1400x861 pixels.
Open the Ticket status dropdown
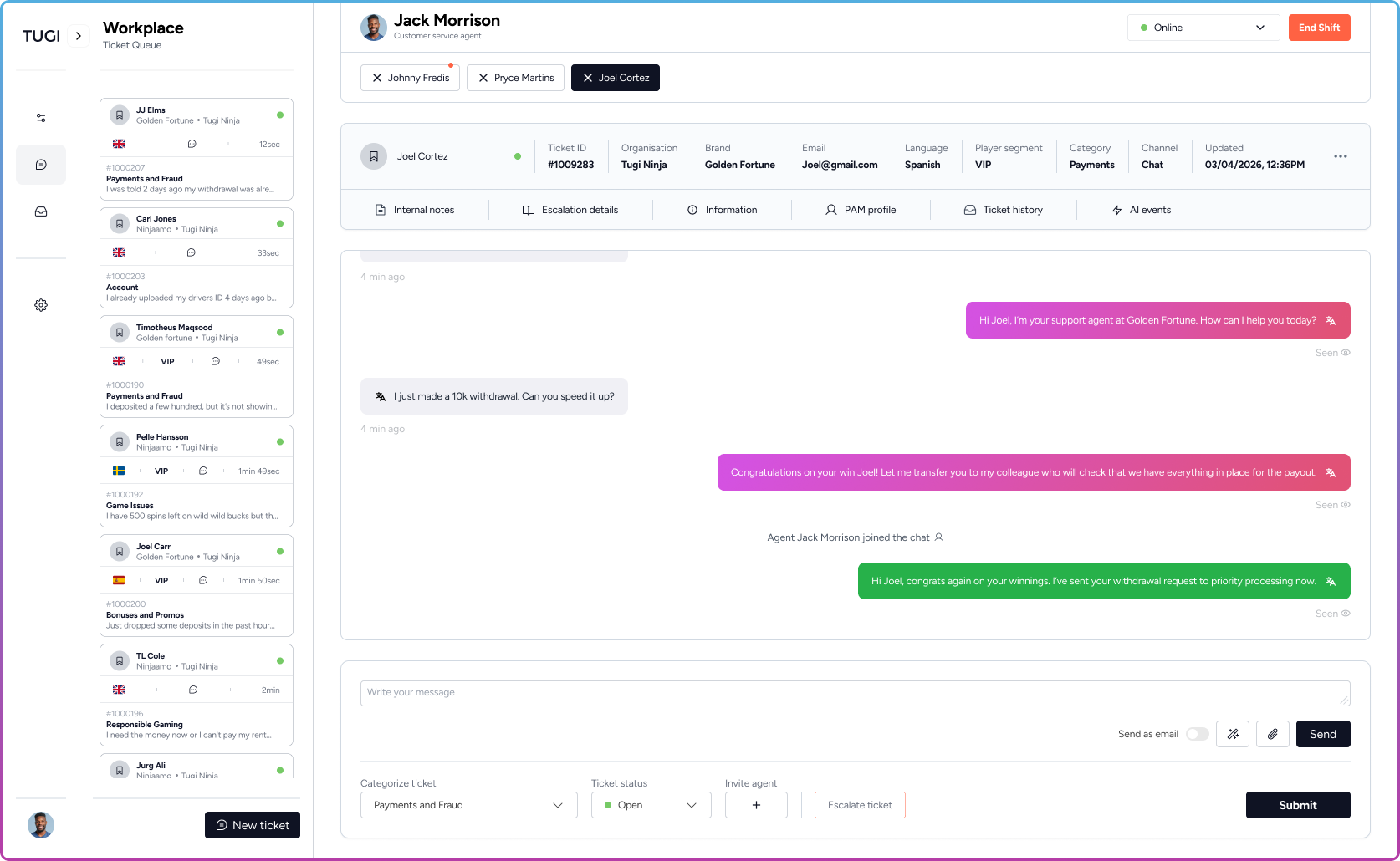[651, 805]
